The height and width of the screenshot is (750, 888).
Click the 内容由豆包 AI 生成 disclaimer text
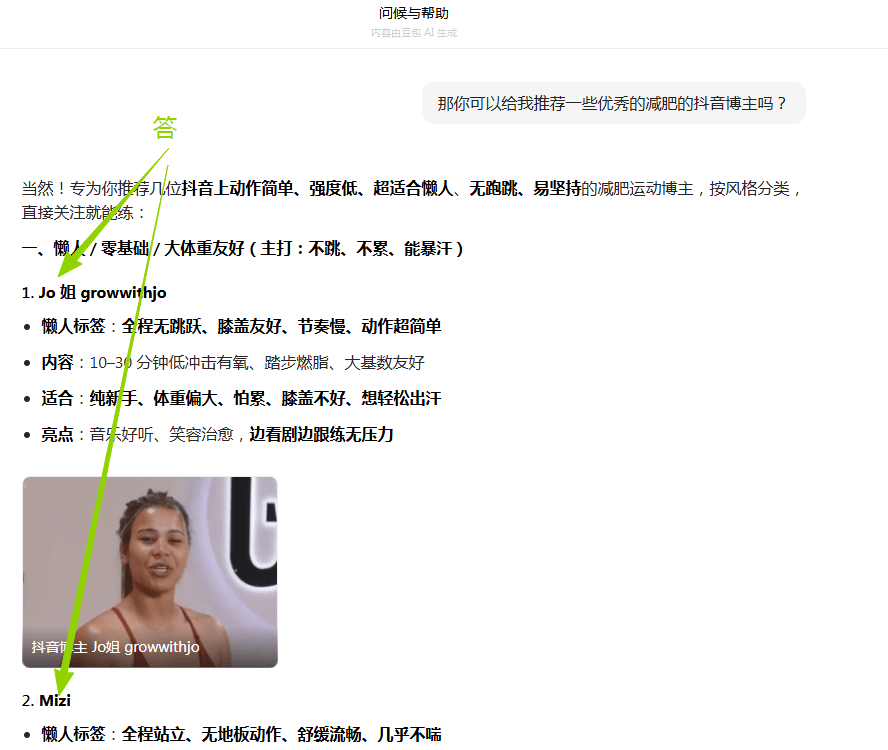pyautogui.click(x=413, y=33)
